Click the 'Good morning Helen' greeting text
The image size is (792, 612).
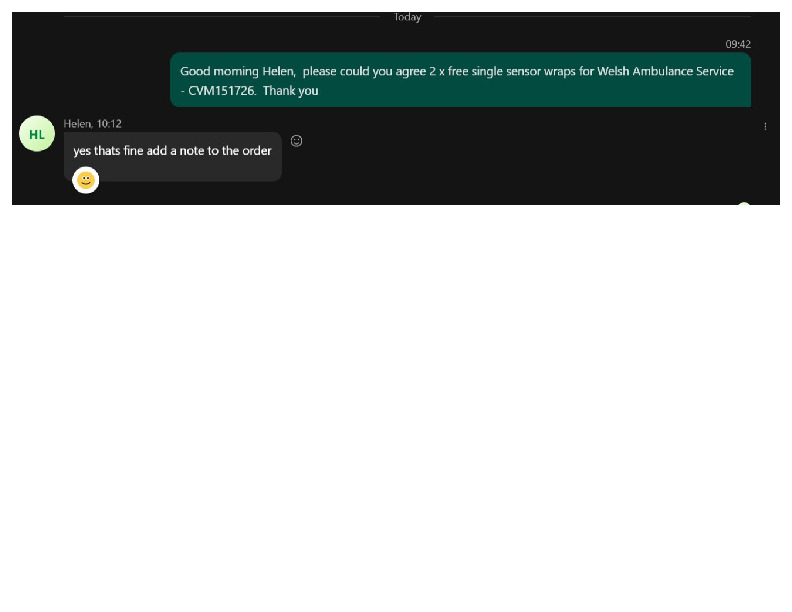(x=237, y=72)
